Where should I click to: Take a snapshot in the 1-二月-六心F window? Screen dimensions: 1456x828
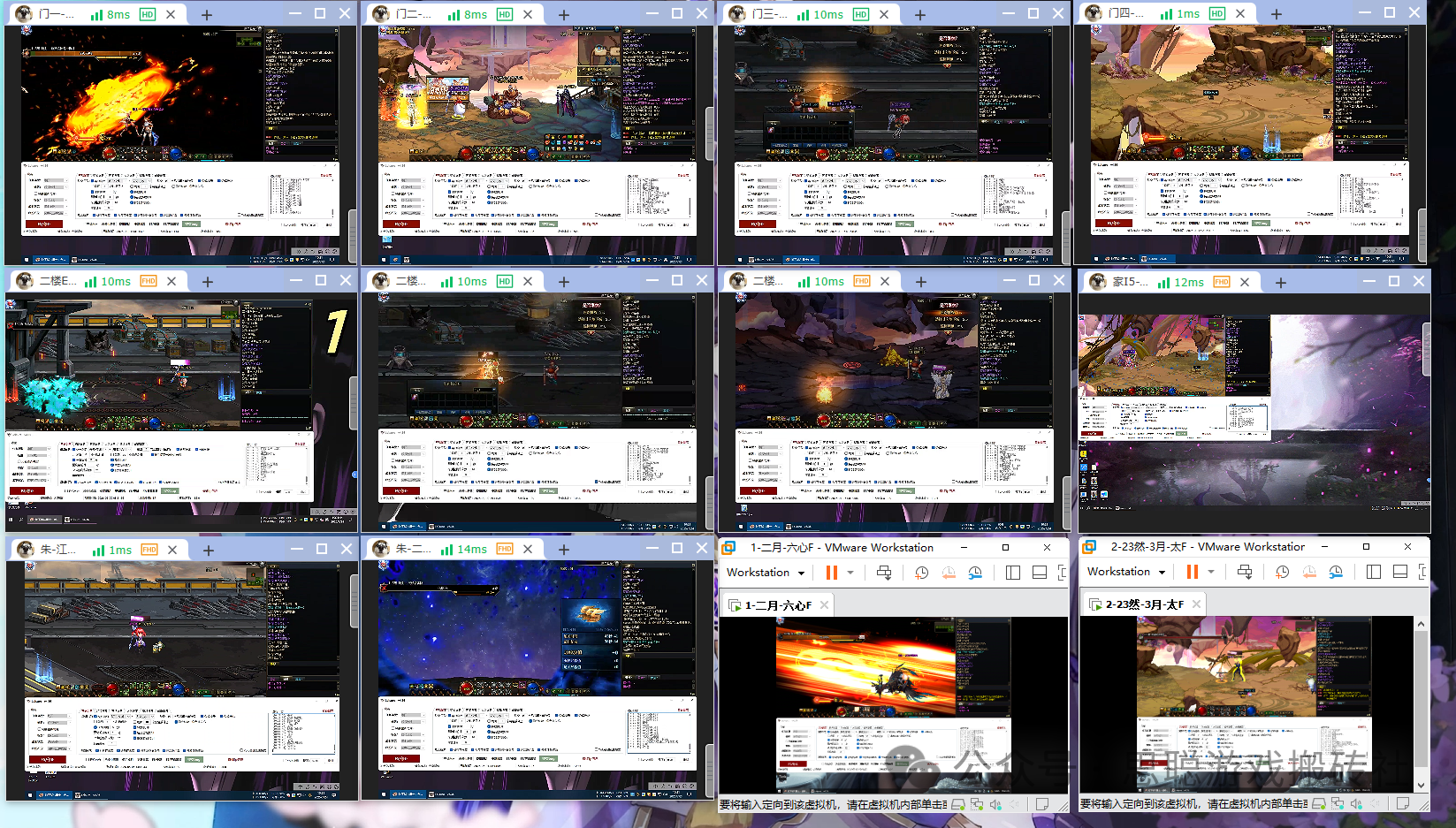pos(921,573)
